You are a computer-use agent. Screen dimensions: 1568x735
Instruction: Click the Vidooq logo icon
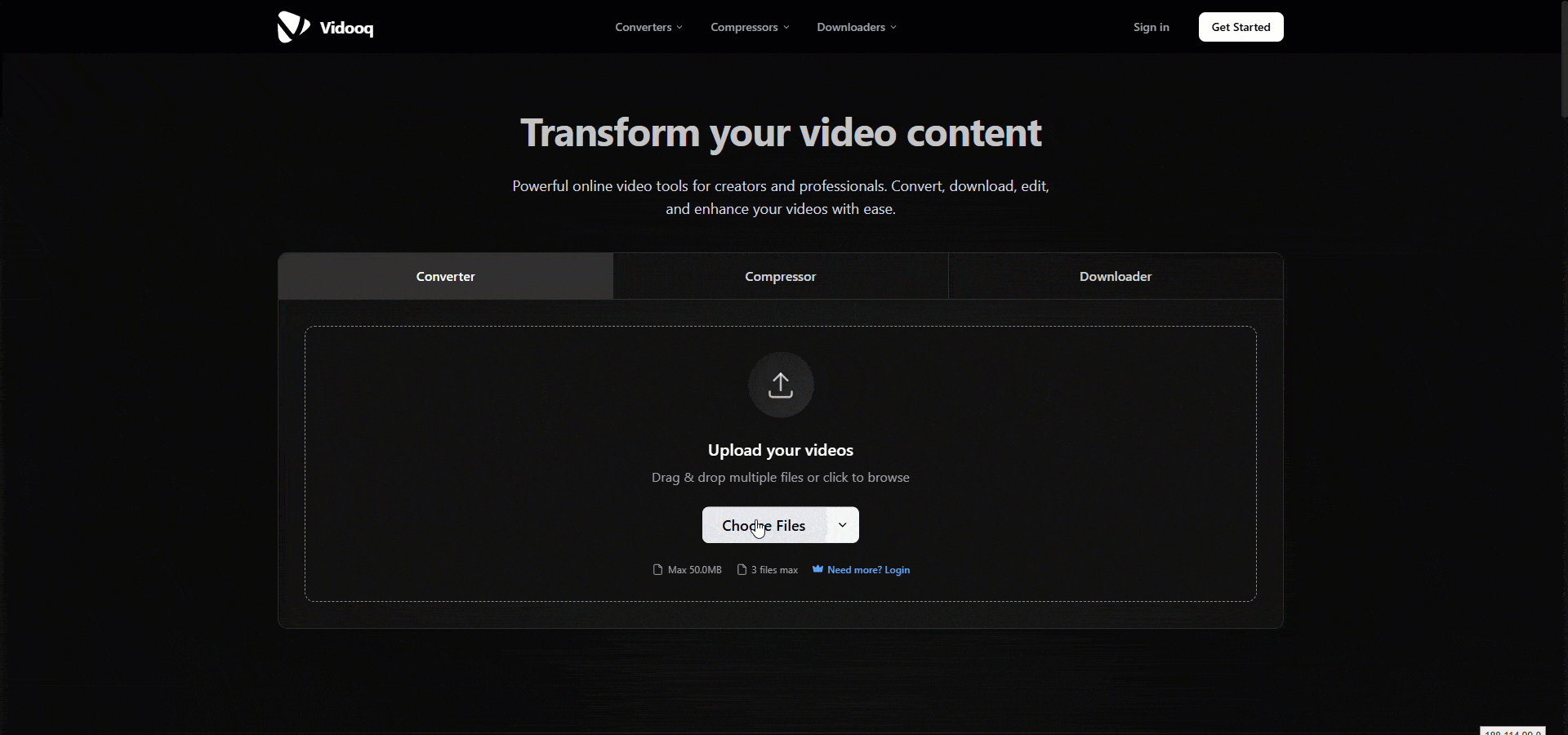pos(292,27)
